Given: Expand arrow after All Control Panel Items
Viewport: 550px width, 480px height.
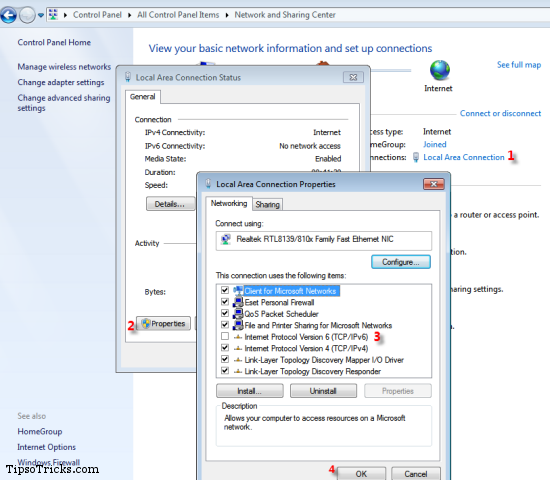Looking at the screenshot, I should (227, 15).
